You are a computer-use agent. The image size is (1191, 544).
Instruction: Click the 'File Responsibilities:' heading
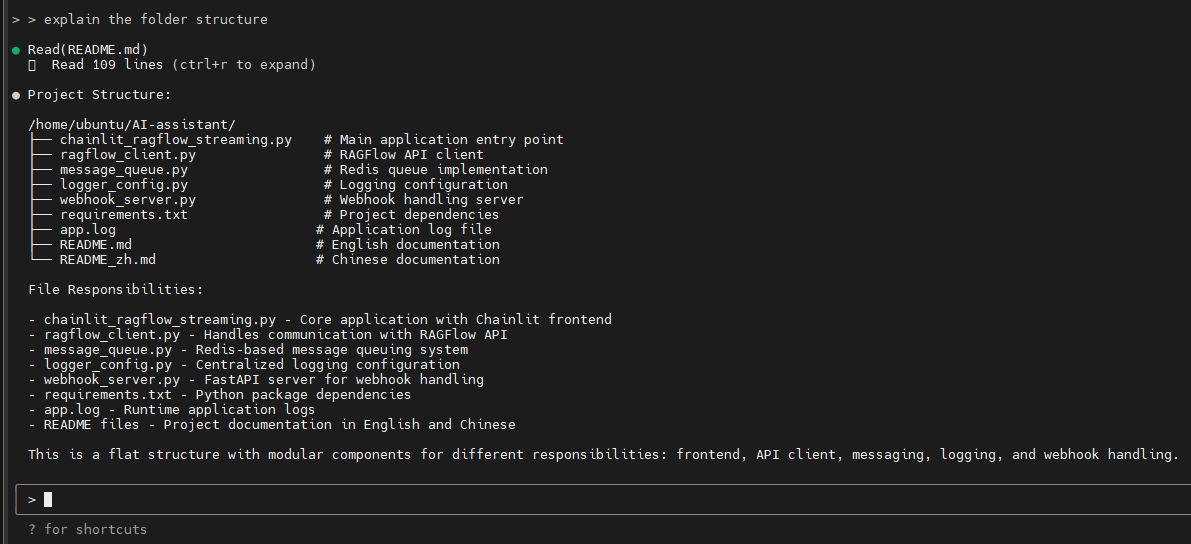click(115, 290)
